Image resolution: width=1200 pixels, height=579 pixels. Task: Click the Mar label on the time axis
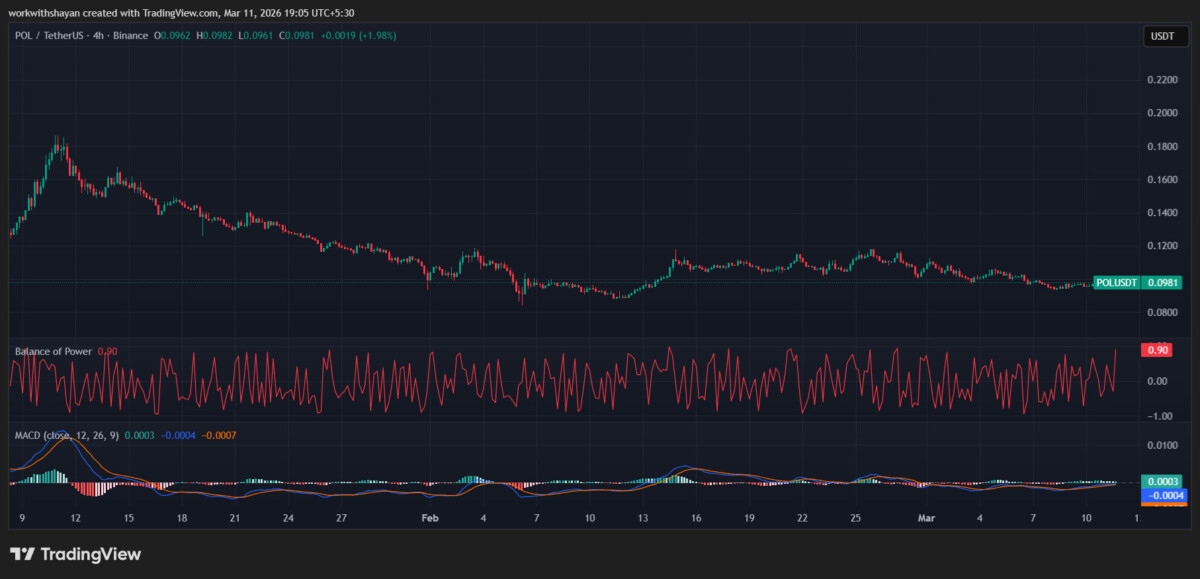pos(927,518)
